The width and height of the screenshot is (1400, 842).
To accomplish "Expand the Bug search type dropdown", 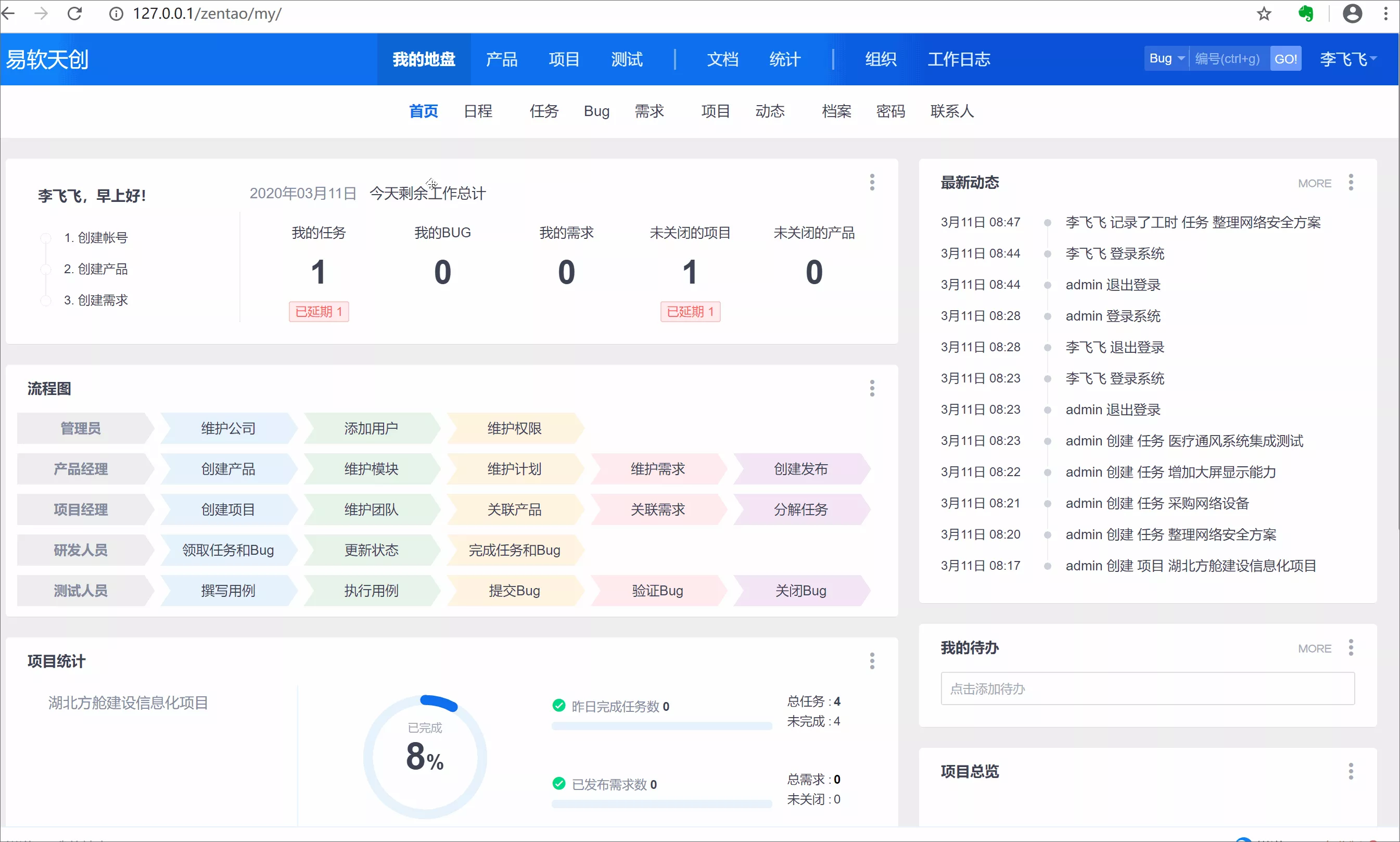I will (1166, 58).
